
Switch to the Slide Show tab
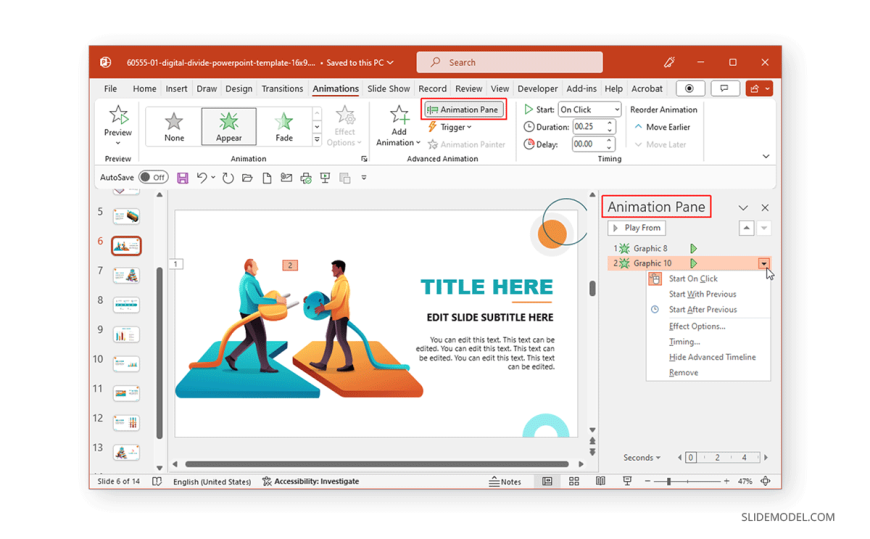point(388,89)
